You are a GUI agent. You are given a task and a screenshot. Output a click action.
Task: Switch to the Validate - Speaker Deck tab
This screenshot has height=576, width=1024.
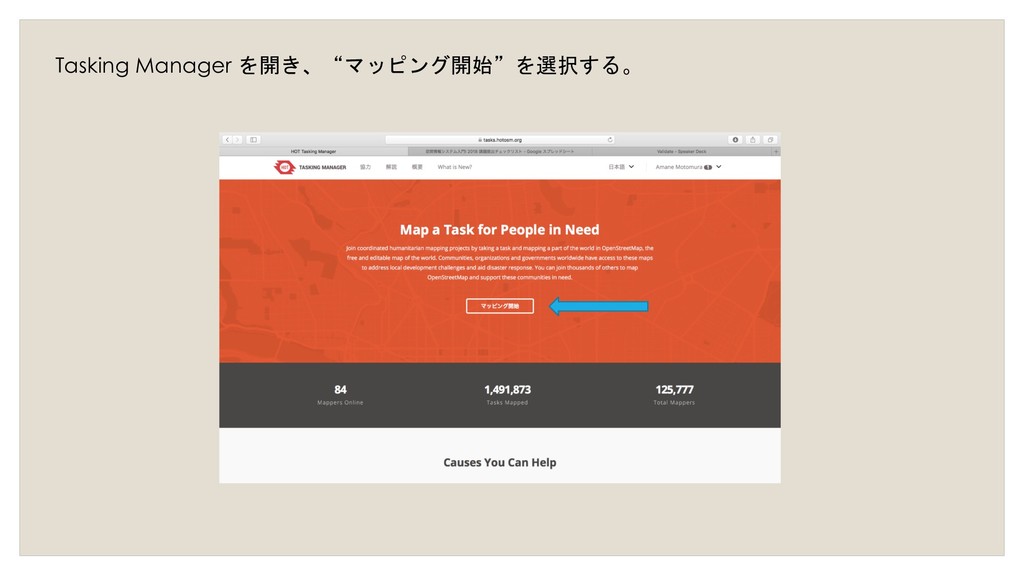click(x=682, y=152)
